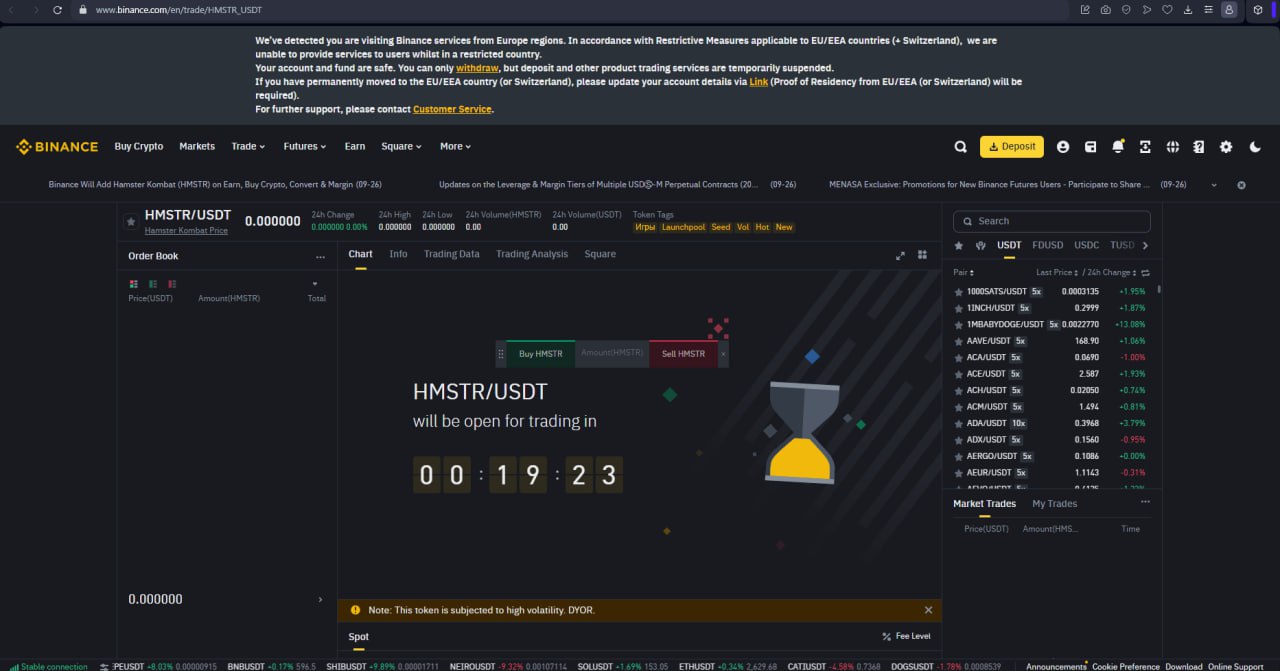Screen dimensions: 1280x671
Task: Open the notifications bell icon
Action: 1118,147
